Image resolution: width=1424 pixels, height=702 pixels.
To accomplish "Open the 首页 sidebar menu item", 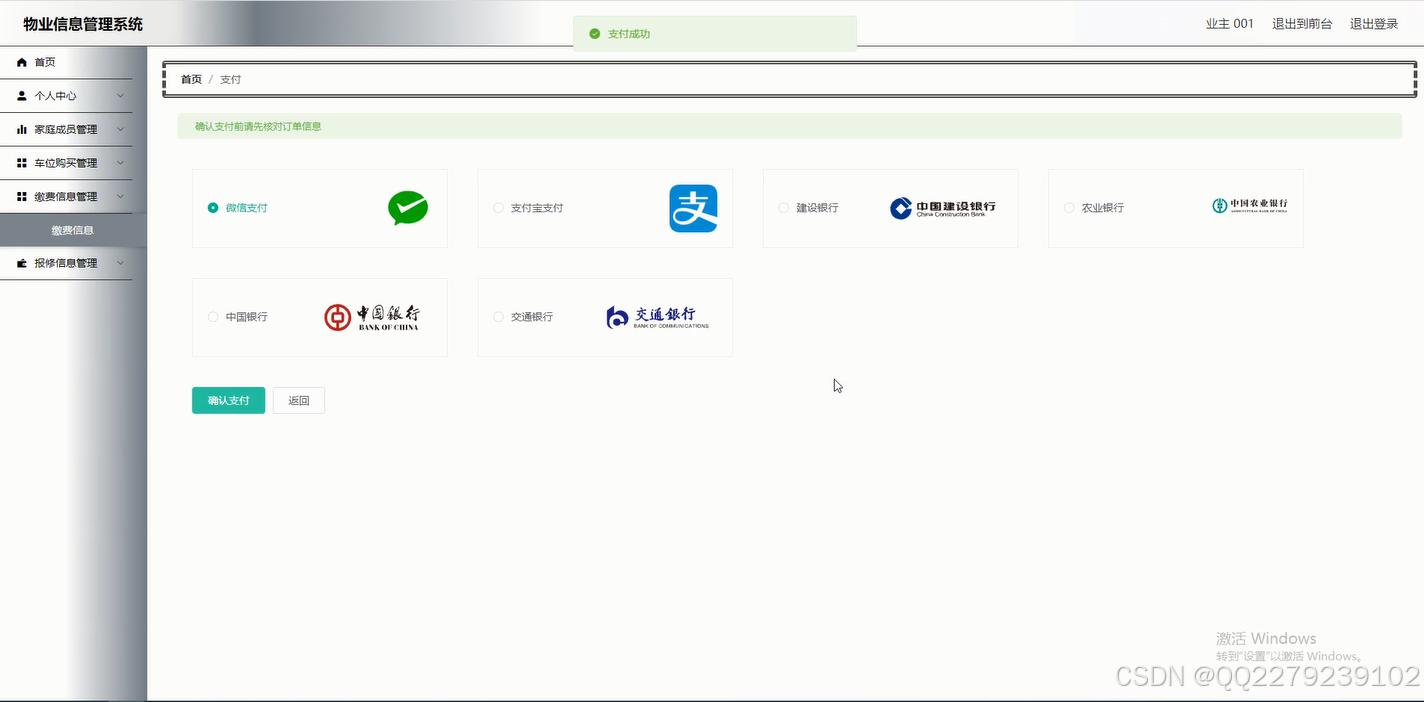I will click(x=66, y=62).
